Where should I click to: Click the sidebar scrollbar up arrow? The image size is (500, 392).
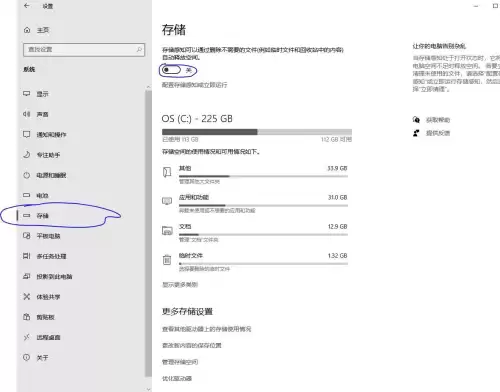click(x=148, y=87)
